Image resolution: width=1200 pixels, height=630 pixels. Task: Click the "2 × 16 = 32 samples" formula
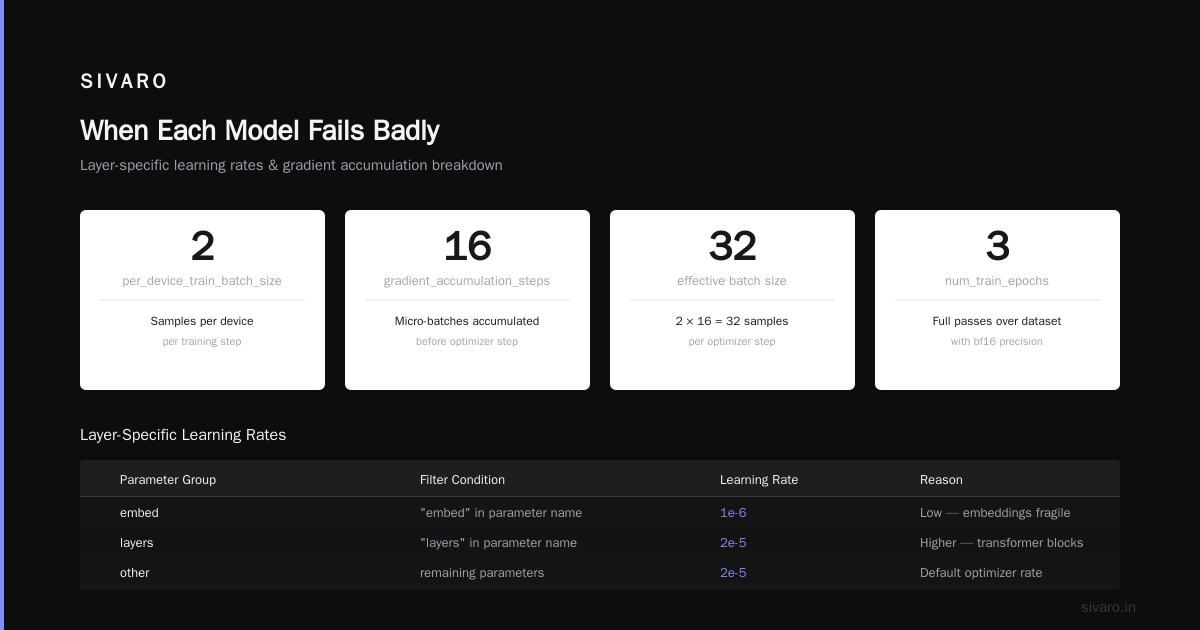point(732,321)
